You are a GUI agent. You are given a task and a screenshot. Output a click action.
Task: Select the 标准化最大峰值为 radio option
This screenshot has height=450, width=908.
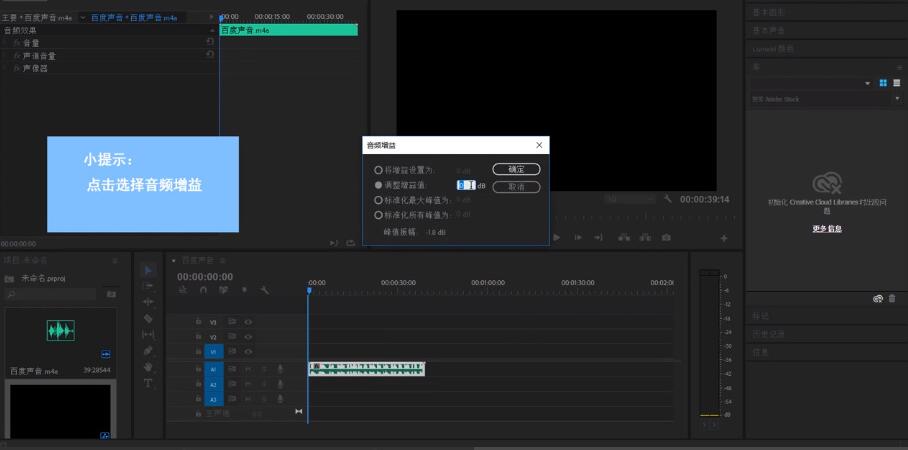tap(378, 200)
